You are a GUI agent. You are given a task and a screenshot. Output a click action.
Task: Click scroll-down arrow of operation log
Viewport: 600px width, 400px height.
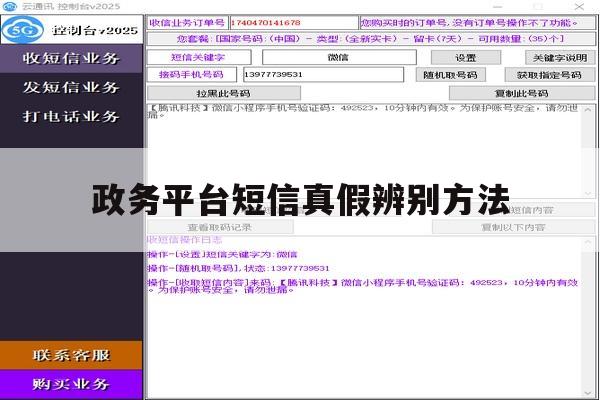588,393
